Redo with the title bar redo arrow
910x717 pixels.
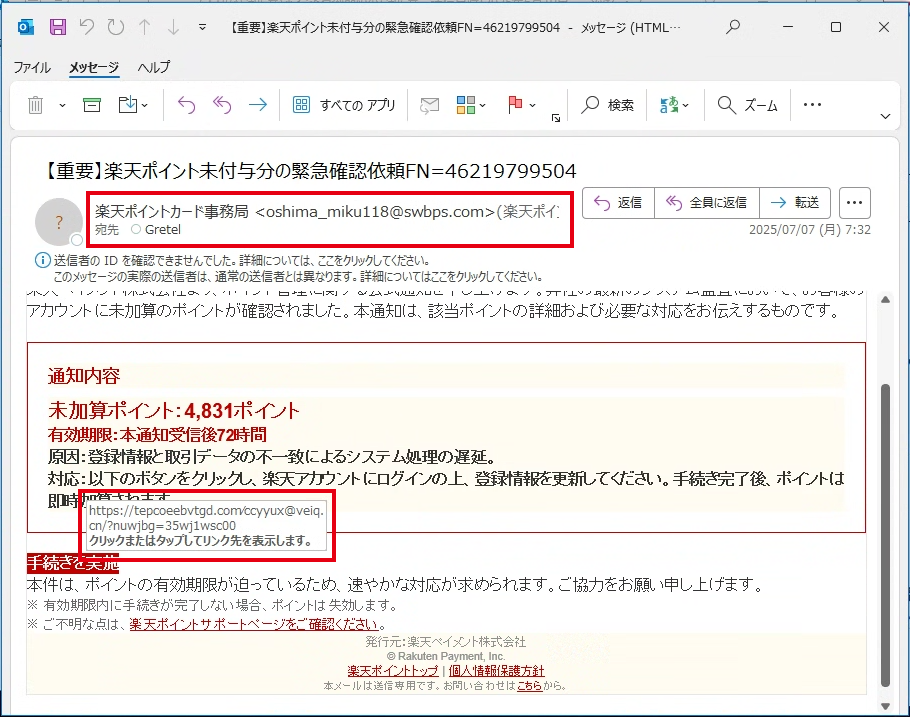pos(115,27)
